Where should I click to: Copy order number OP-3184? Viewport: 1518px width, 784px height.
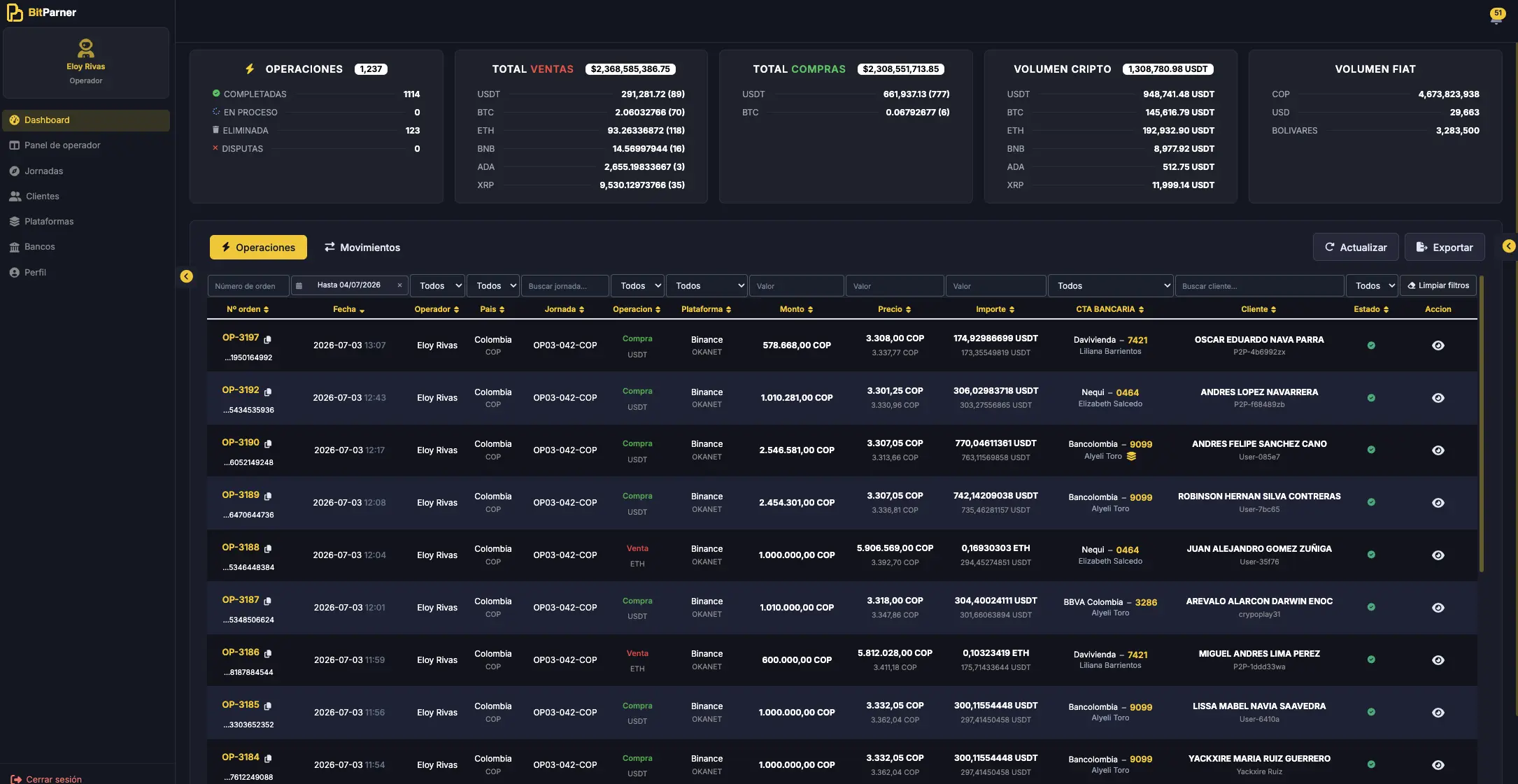[x=267, y=759]
